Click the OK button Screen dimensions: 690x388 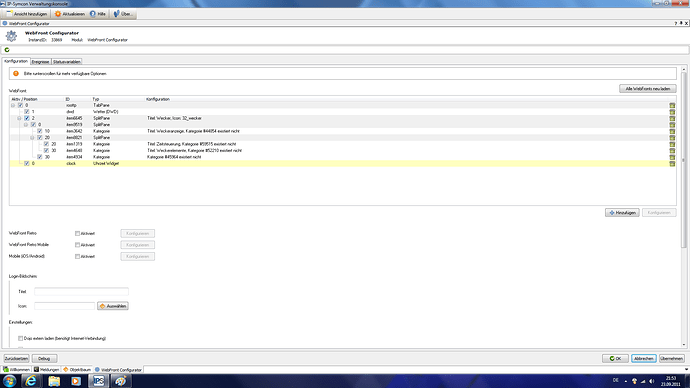tap(615, 359)
